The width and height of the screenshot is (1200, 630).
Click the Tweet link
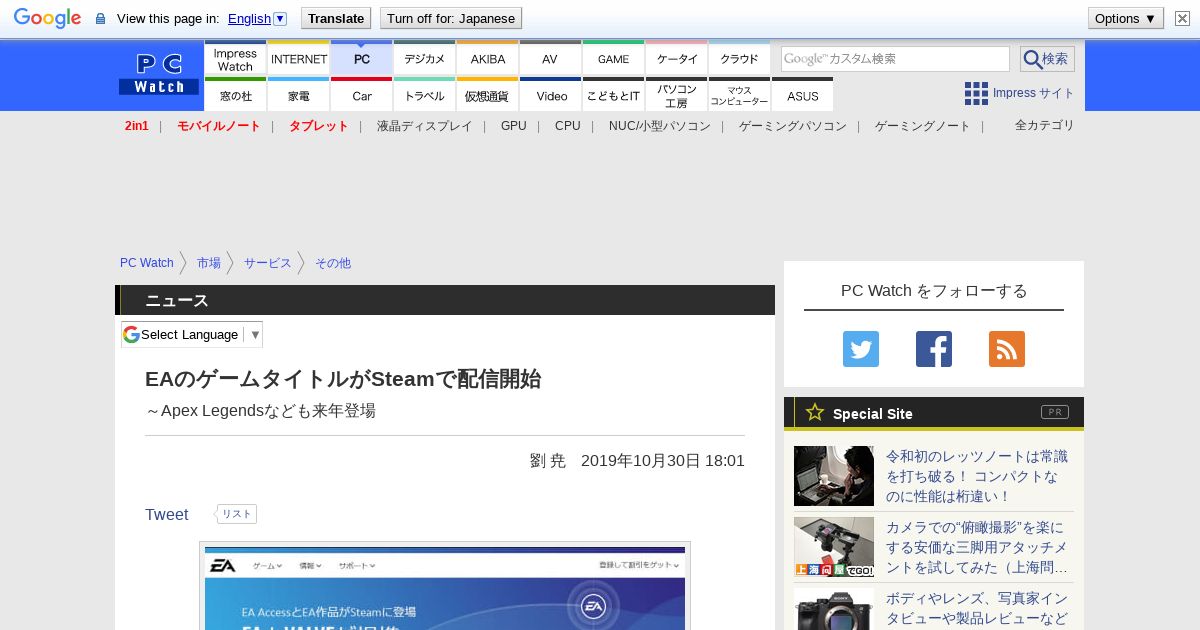point(167,514)
